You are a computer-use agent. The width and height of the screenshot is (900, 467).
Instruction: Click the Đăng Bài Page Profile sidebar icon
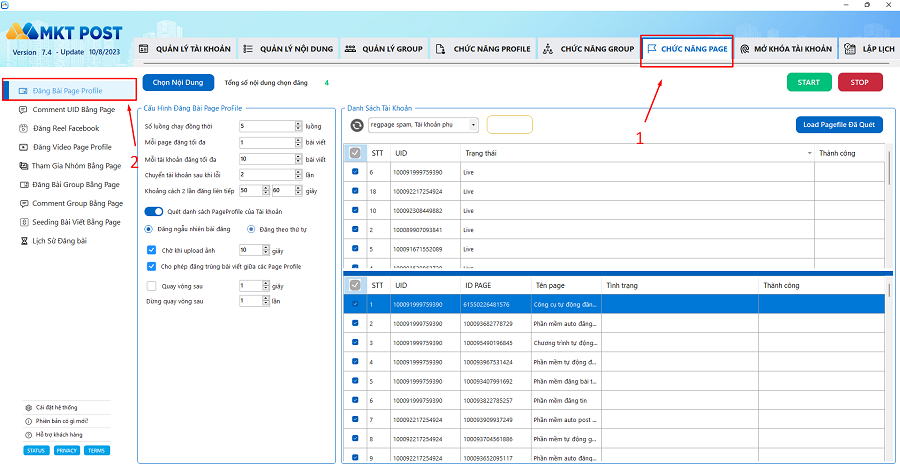click(23, 91)
